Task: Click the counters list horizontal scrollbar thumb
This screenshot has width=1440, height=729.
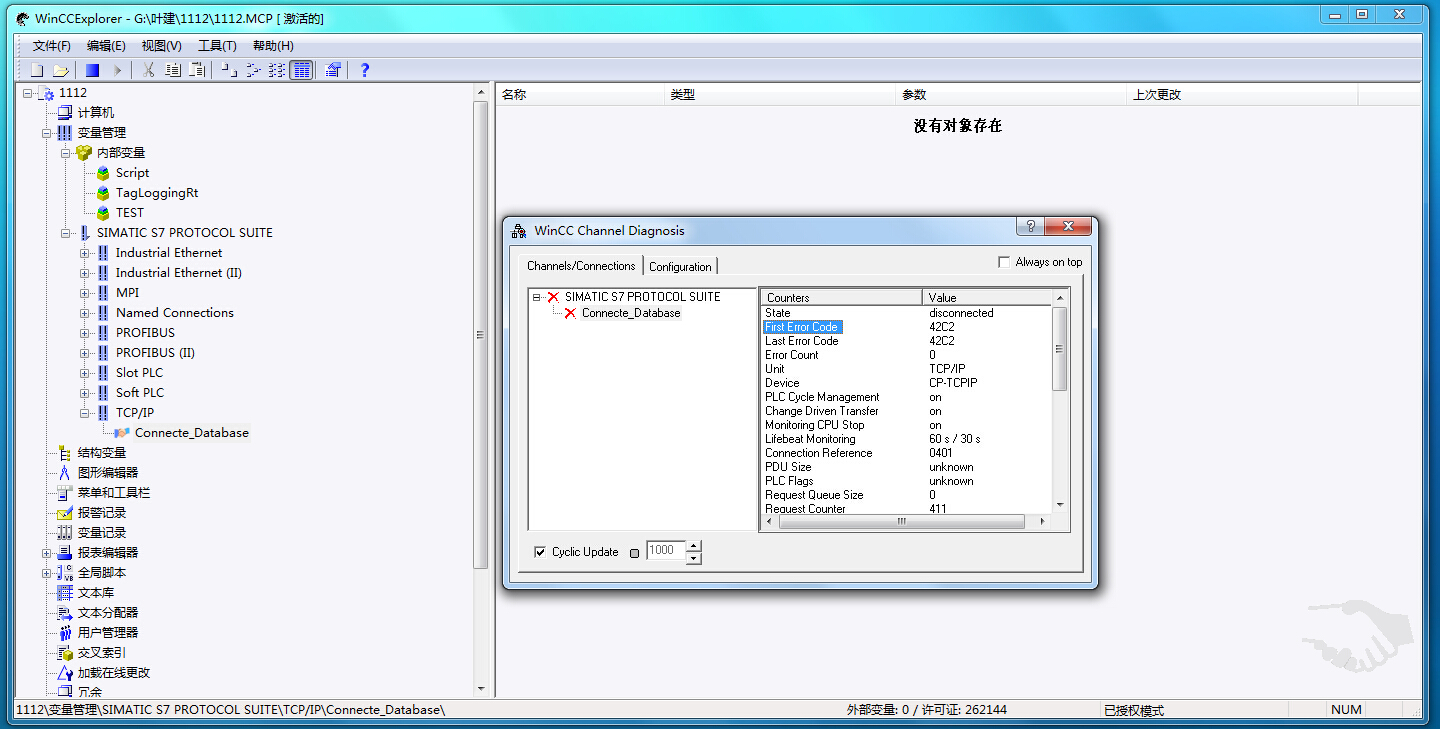Action: (901, 521)
